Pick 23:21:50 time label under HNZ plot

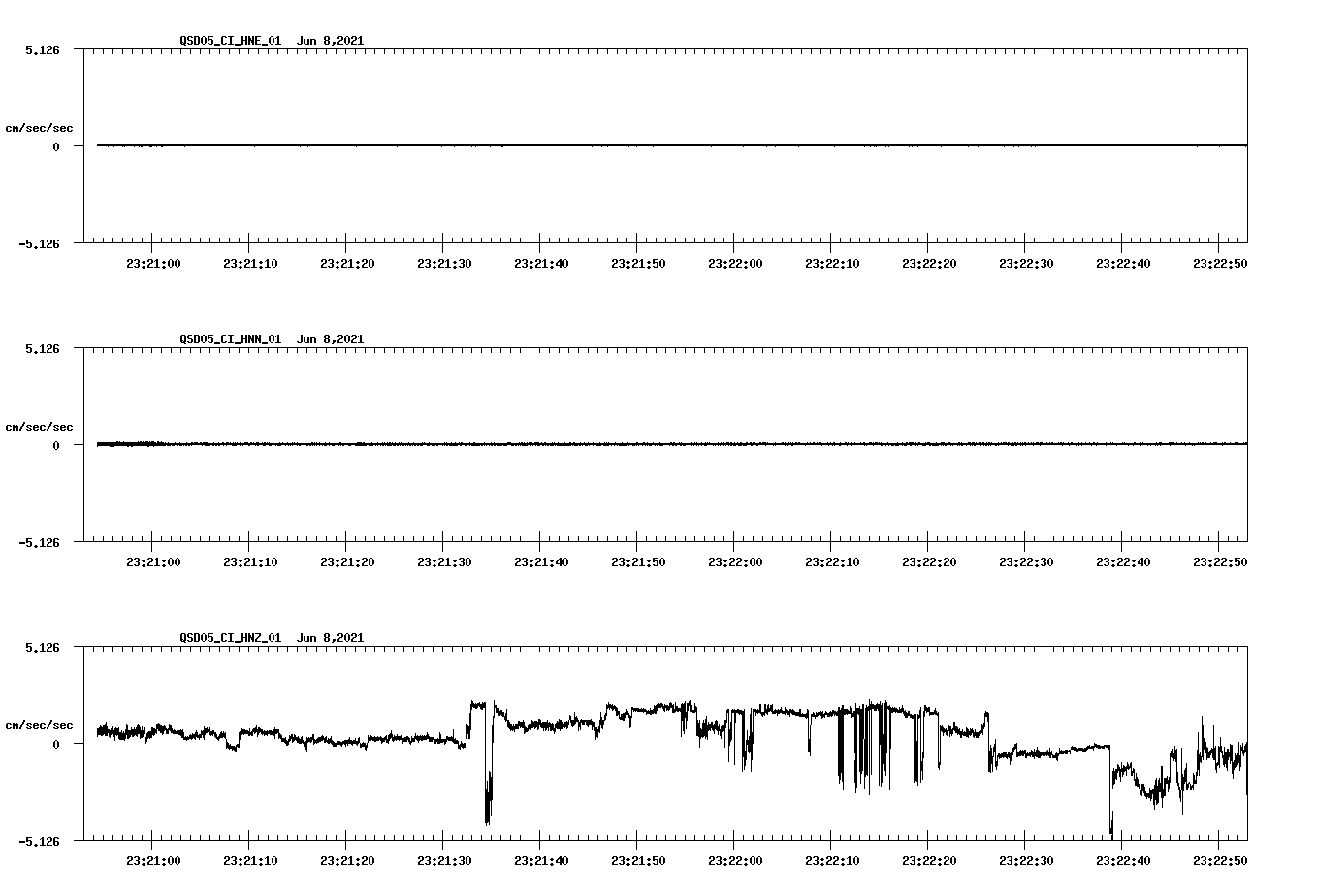pyautogui.click(x=638, y=860)
